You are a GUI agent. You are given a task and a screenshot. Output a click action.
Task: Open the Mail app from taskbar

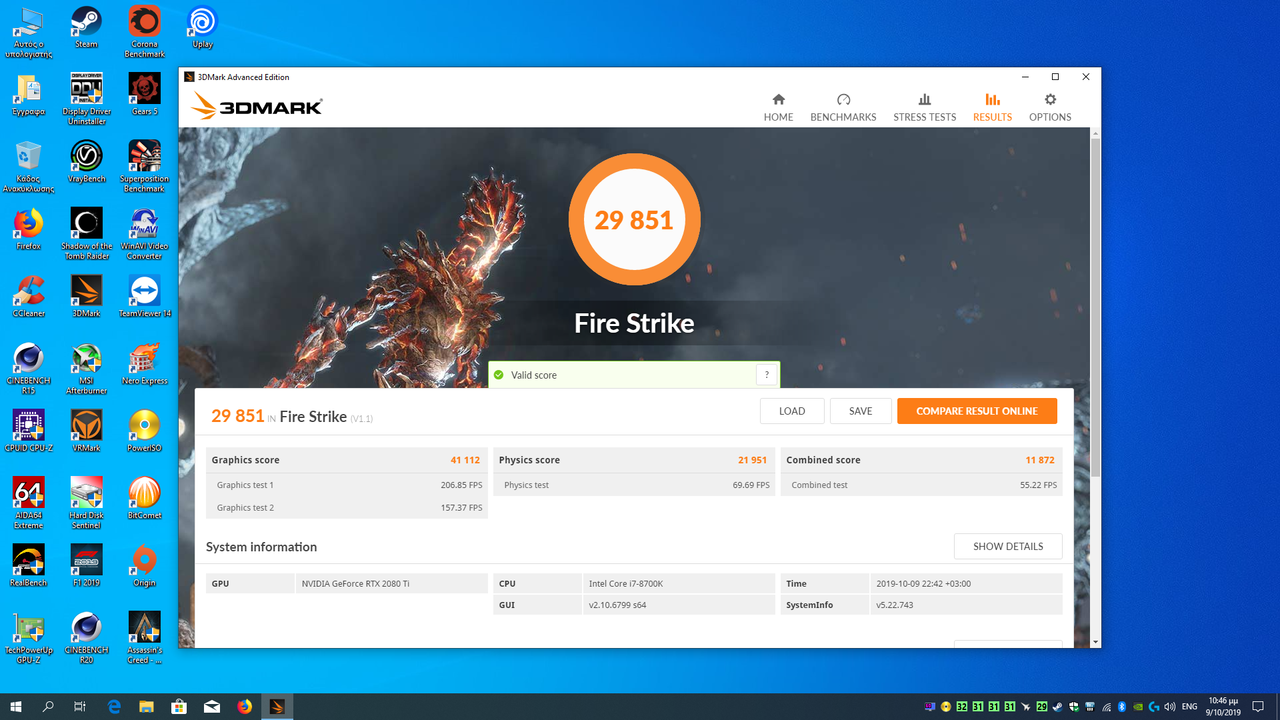point(212,706)
